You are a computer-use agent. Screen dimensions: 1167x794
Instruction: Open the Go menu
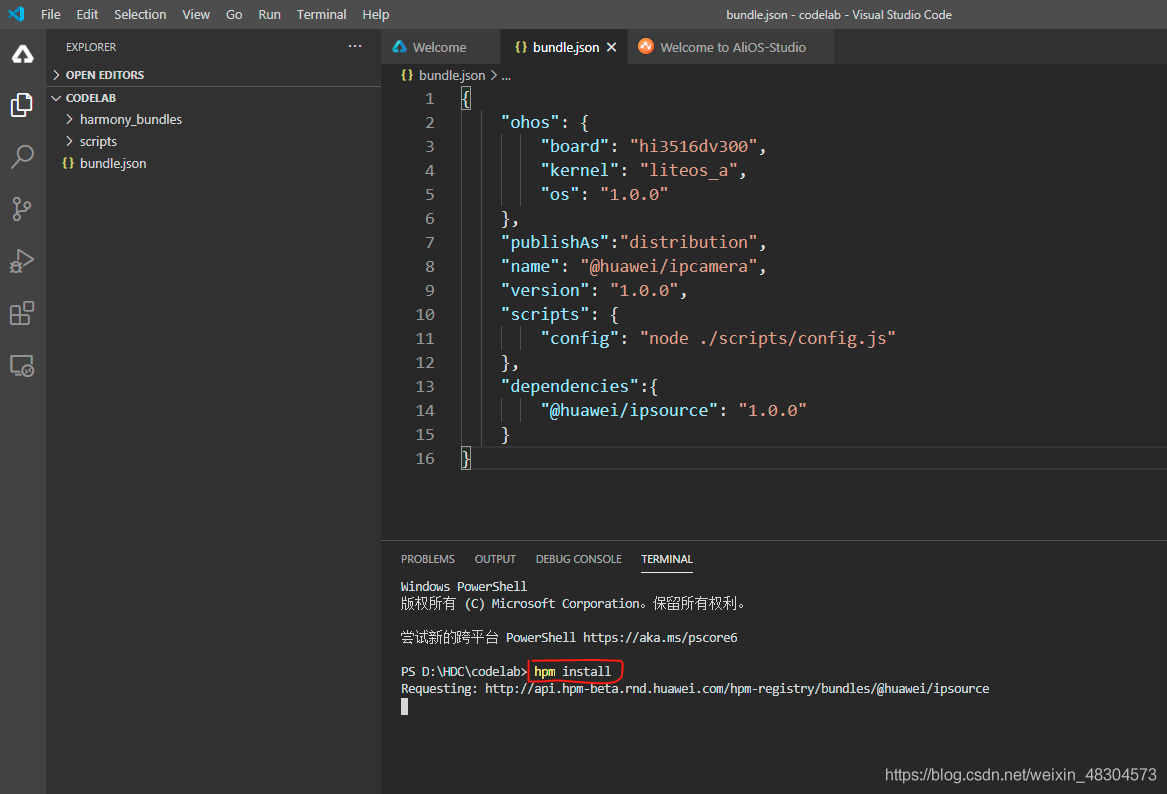click(x=234, y=14)
